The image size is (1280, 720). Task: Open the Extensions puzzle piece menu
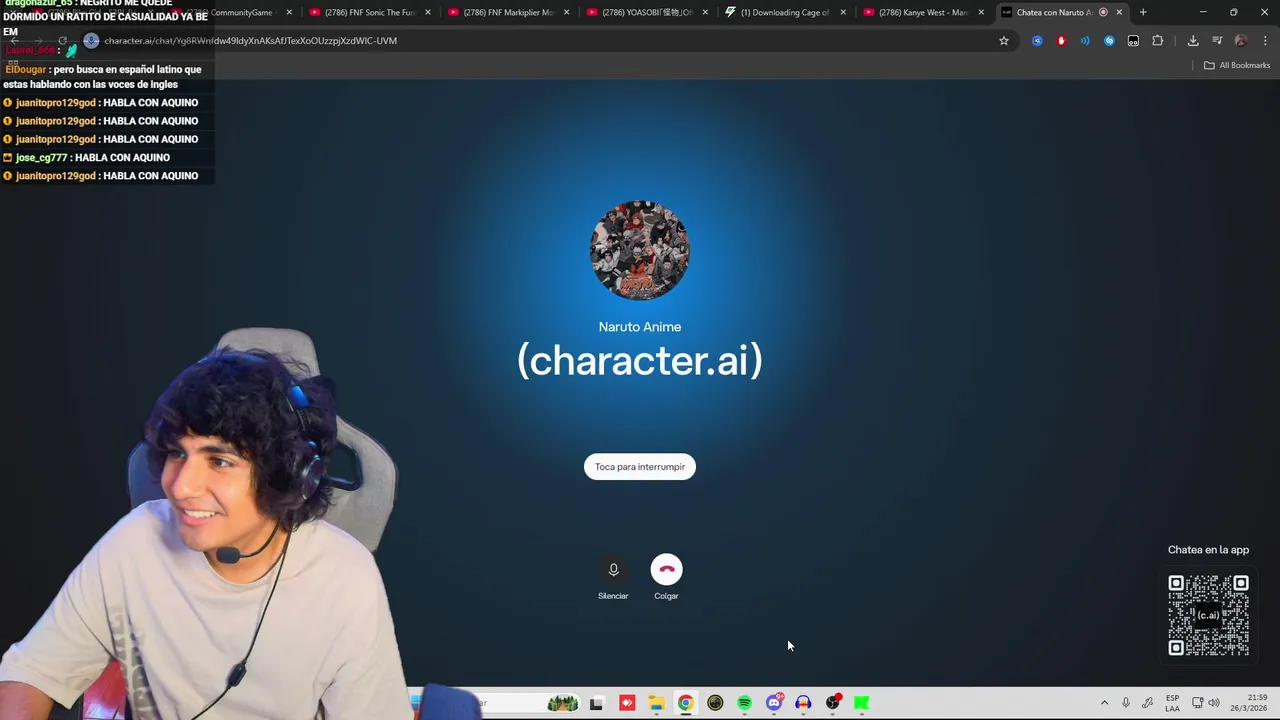[x=1157, y=41]
